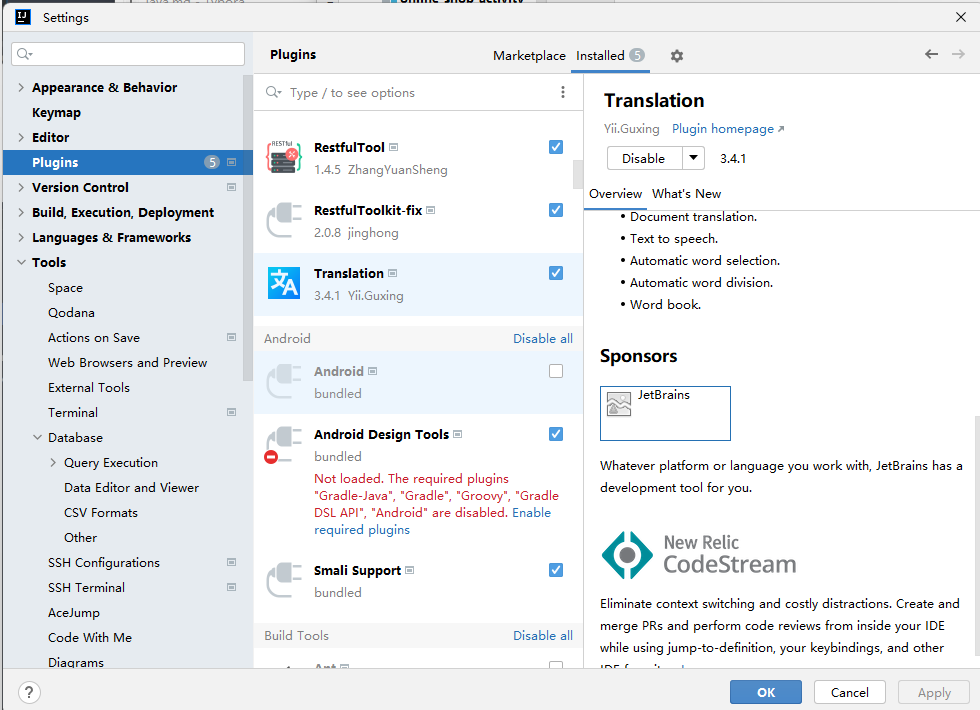Select AceJump in settings tree
980x710 pixels.
(74, 612)
